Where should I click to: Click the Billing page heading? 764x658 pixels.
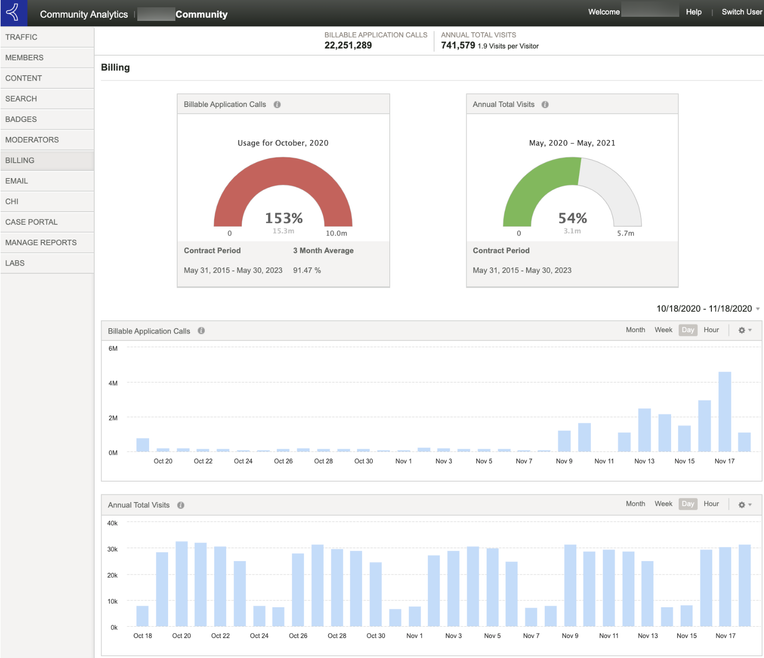click(x=115, y=67)
